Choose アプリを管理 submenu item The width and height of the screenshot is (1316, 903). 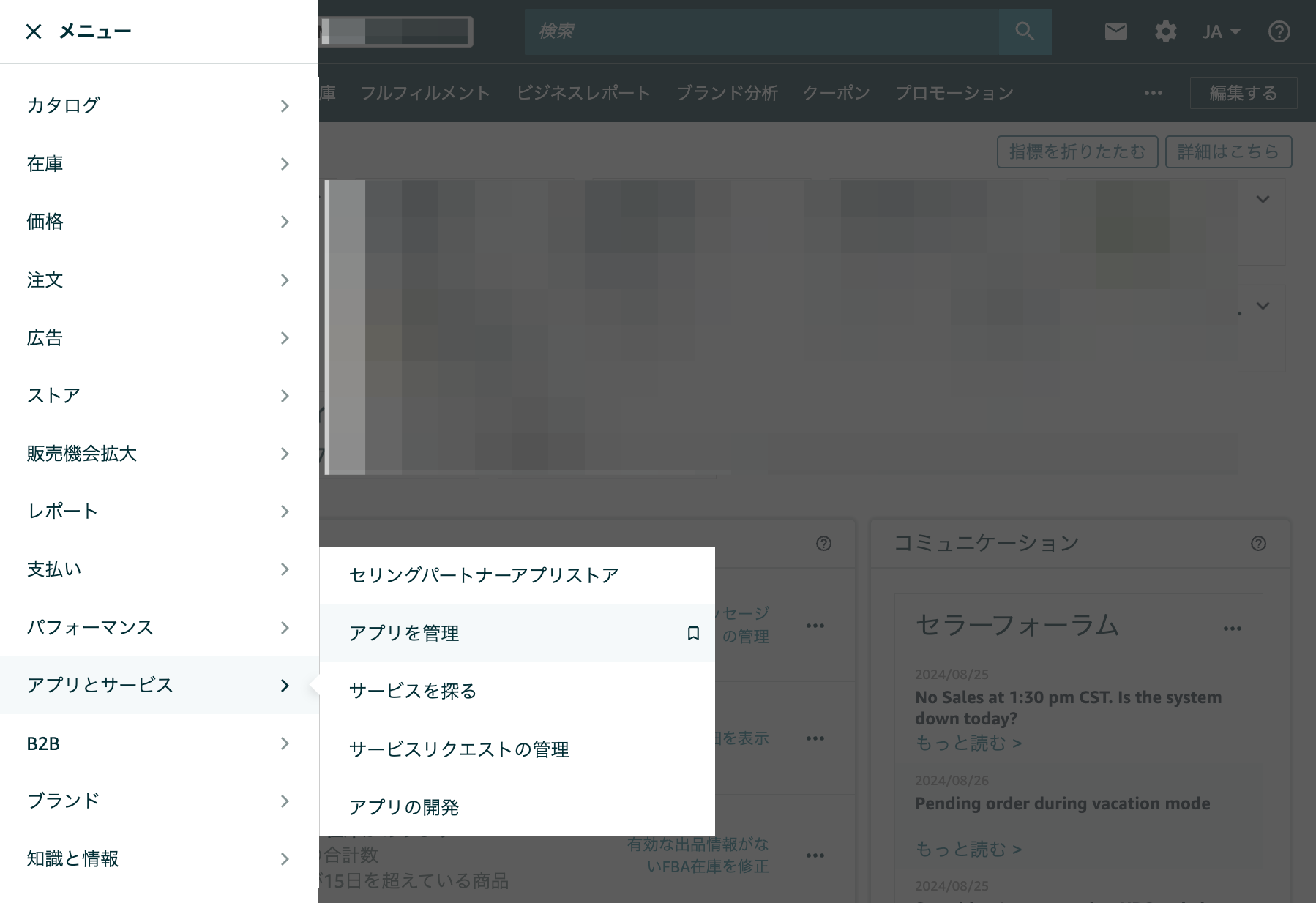tap(517, 633)
